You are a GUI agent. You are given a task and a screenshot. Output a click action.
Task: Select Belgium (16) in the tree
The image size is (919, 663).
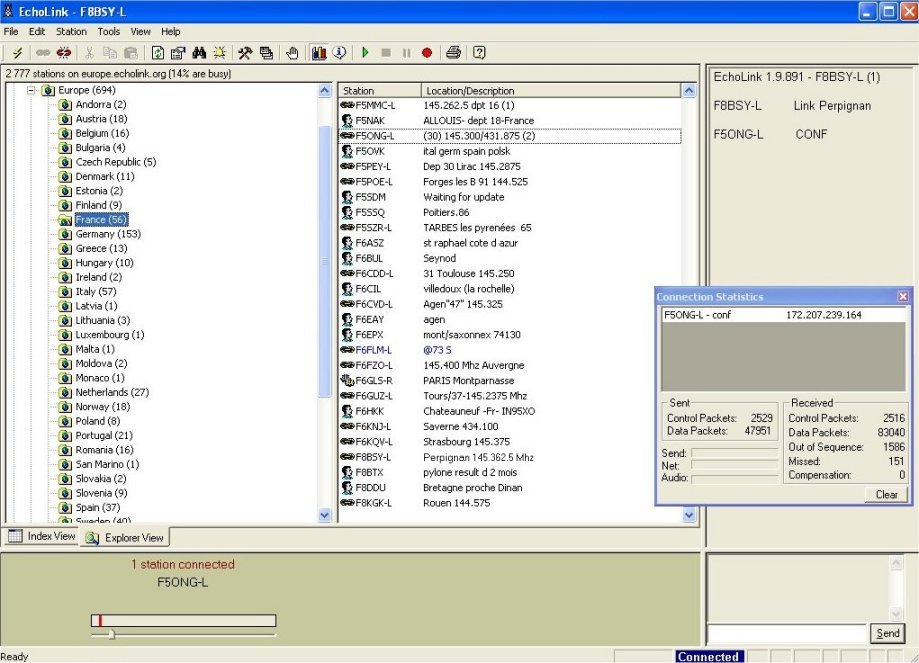coord(102,133)
